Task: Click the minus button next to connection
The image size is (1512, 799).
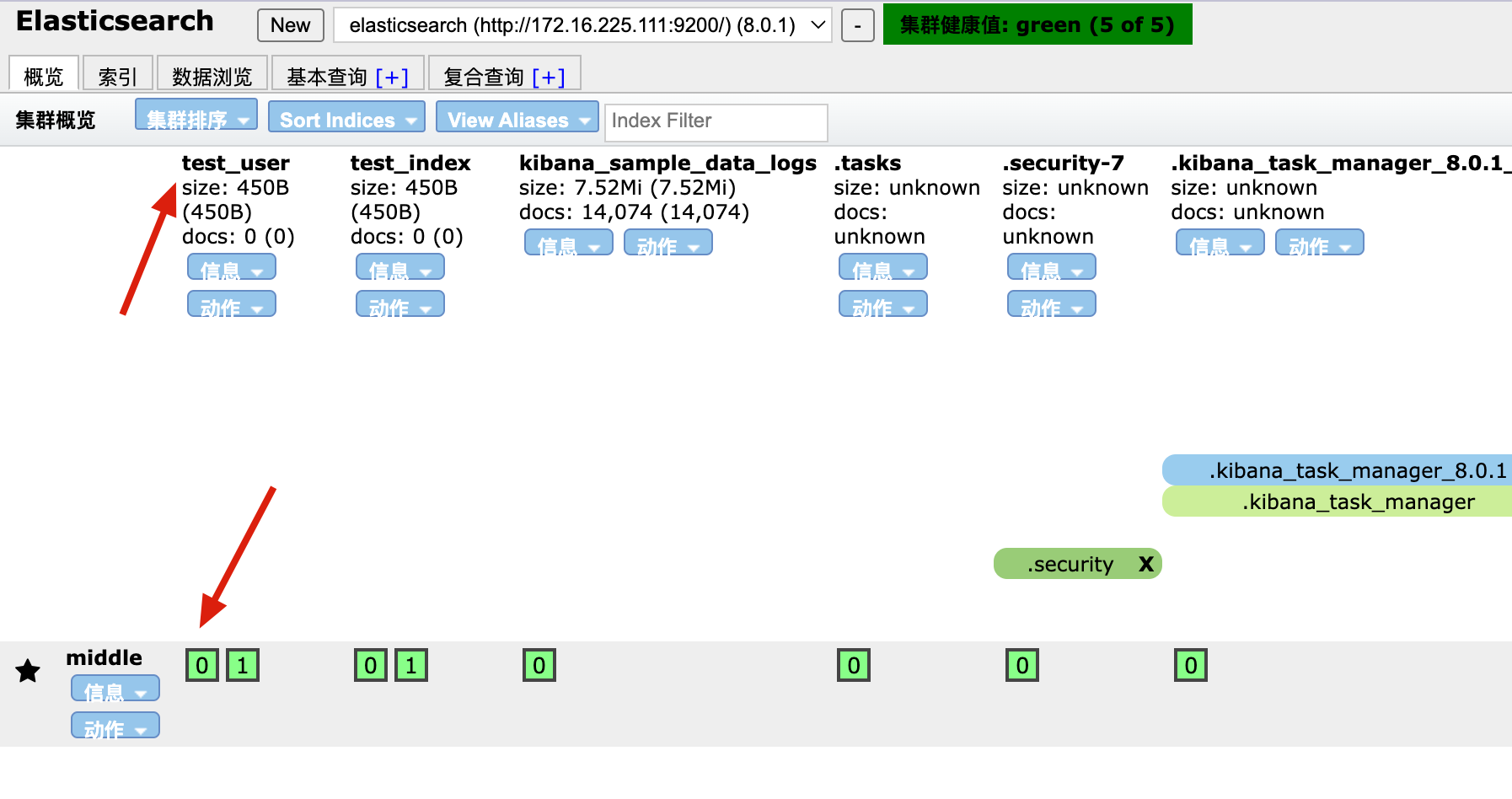Action: (858, 25)
